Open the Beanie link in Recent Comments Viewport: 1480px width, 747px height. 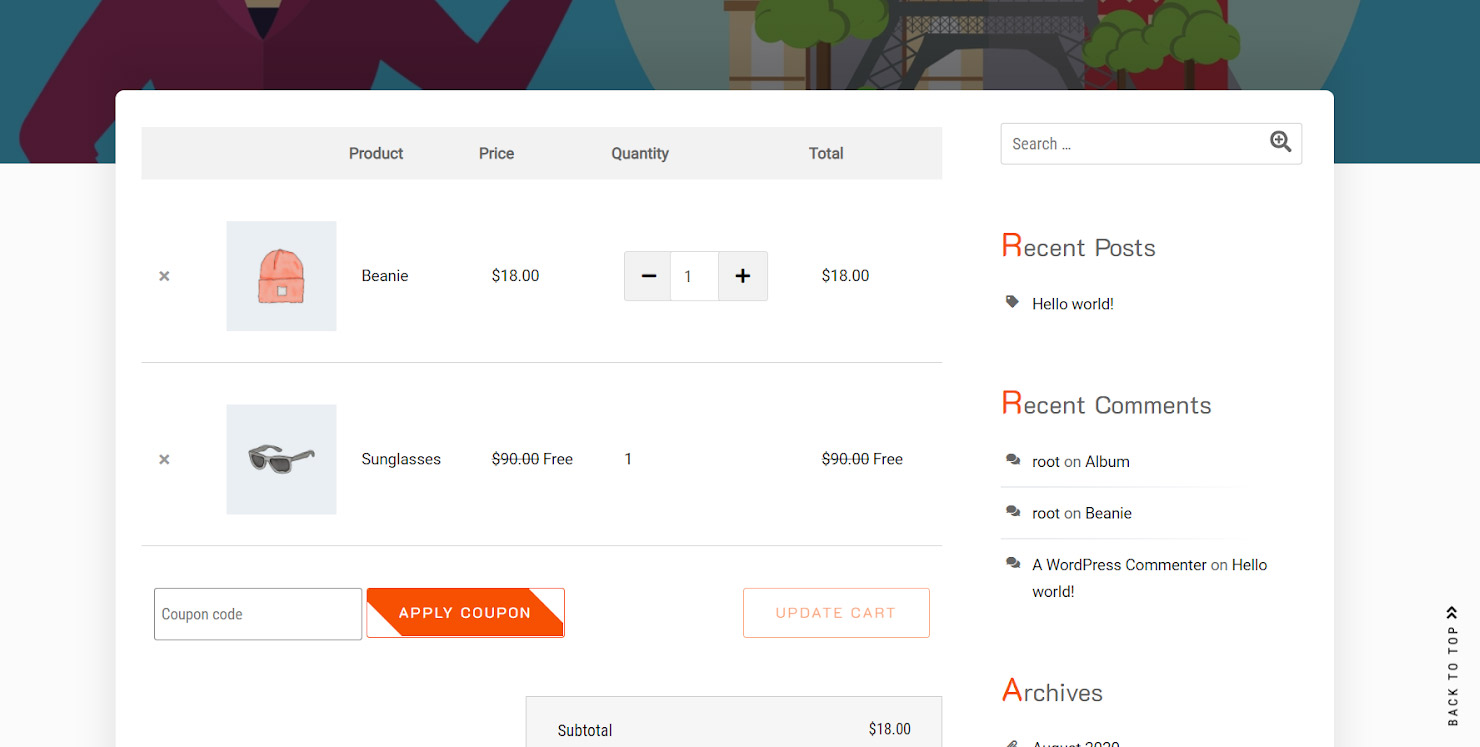pos(1108,514)
